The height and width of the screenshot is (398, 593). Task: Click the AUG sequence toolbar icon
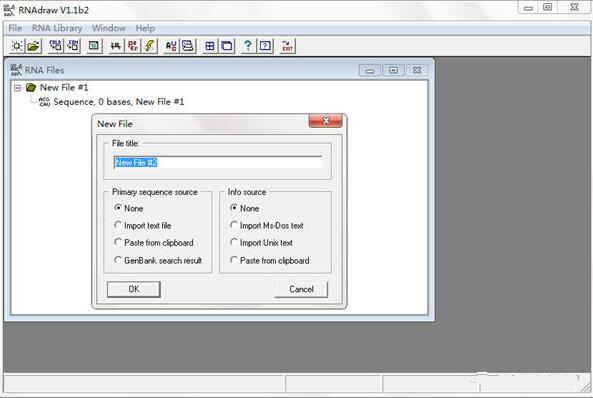[x=171, y=46]
